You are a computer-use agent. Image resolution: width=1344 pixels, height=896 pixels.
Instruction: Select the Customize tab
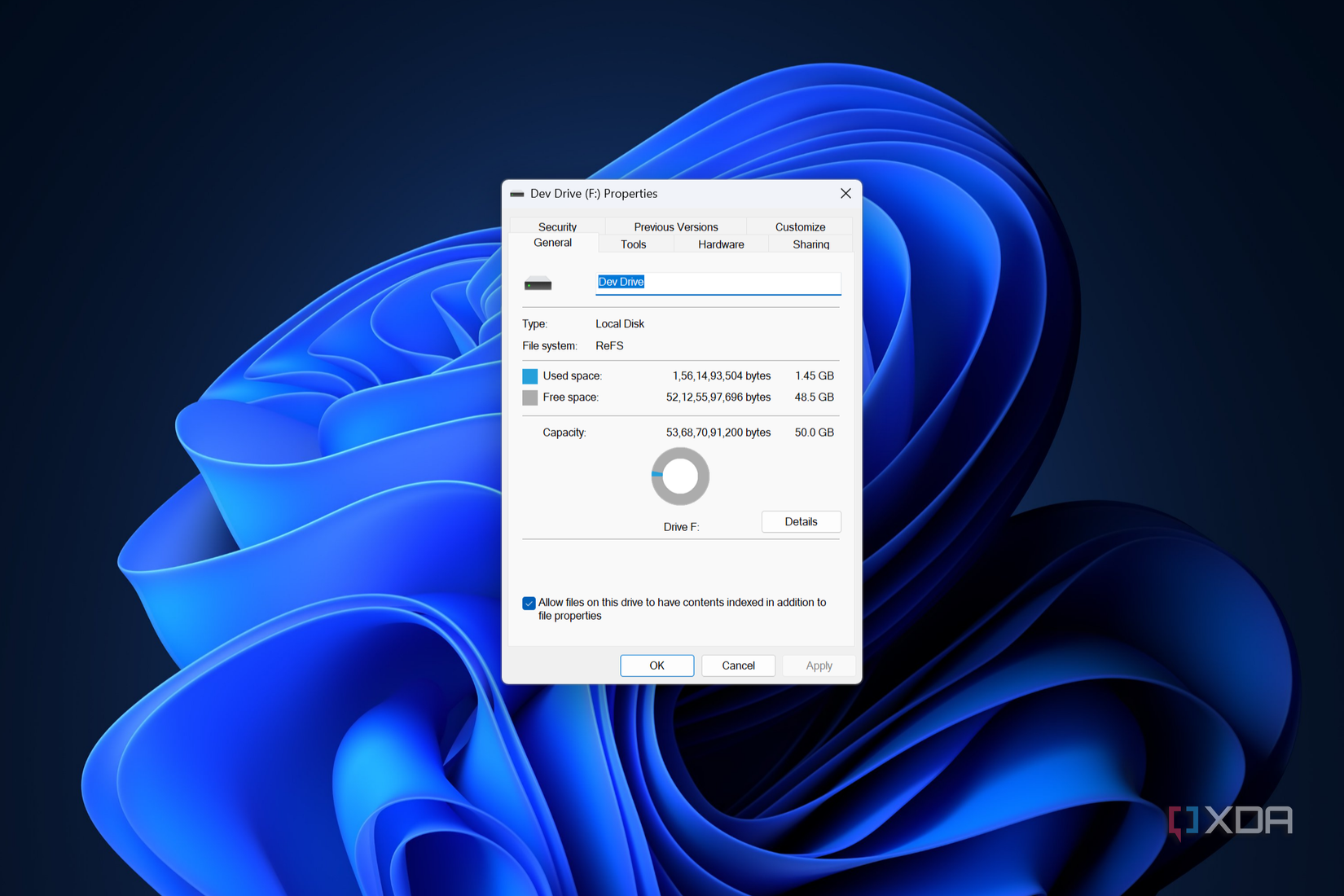pos(800,226)
